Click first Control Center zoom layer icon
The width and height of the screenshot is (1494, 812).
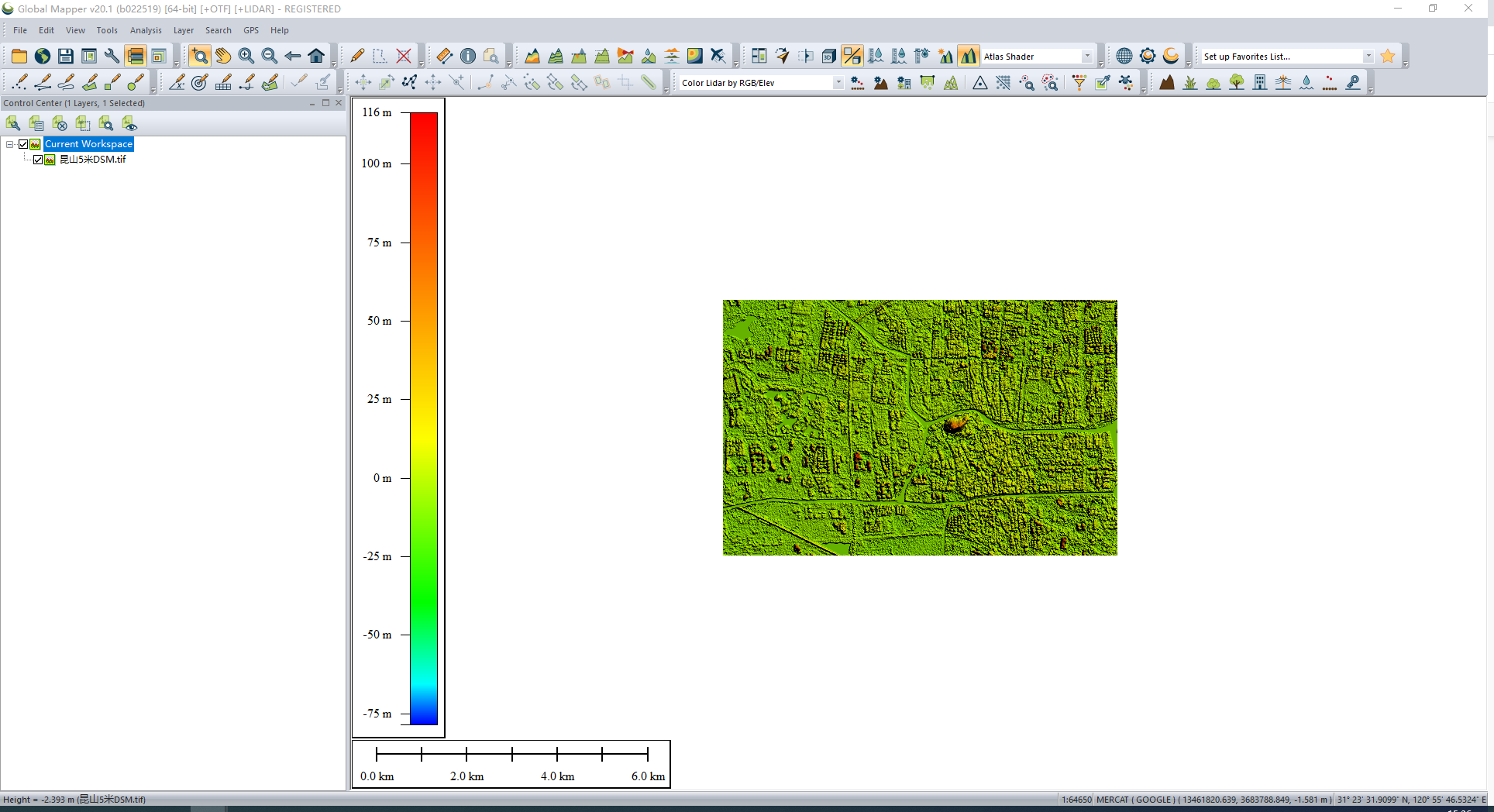pos(13,123)
